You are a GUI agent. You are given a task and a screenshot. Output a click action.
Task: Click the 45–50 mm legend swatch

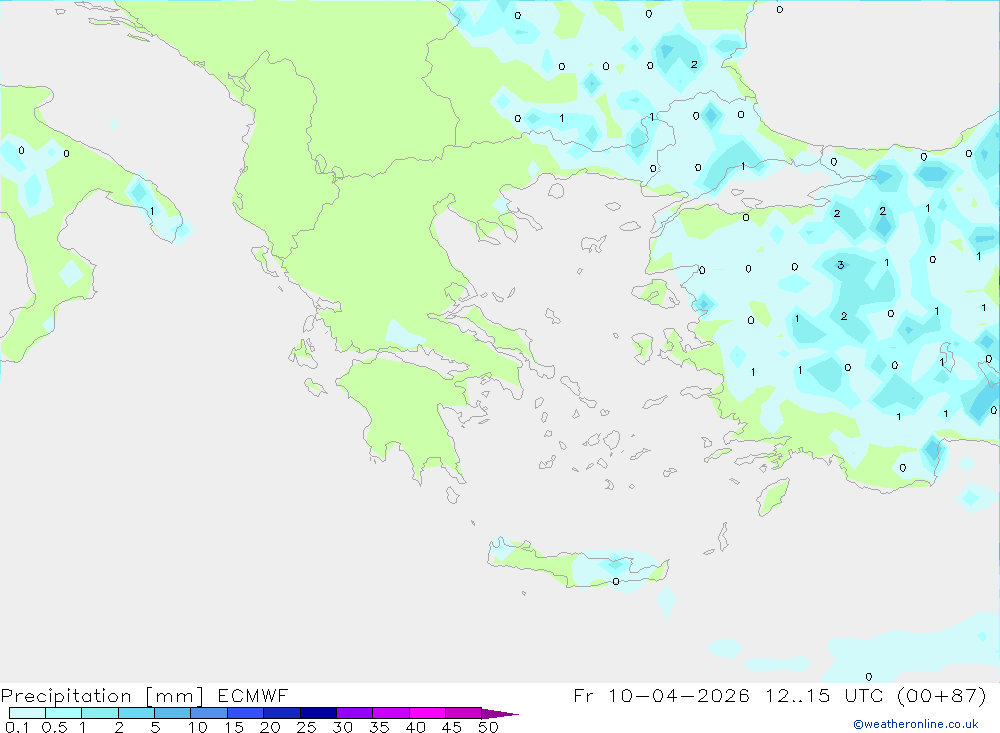pyautogui.click(x=463, y=713)
